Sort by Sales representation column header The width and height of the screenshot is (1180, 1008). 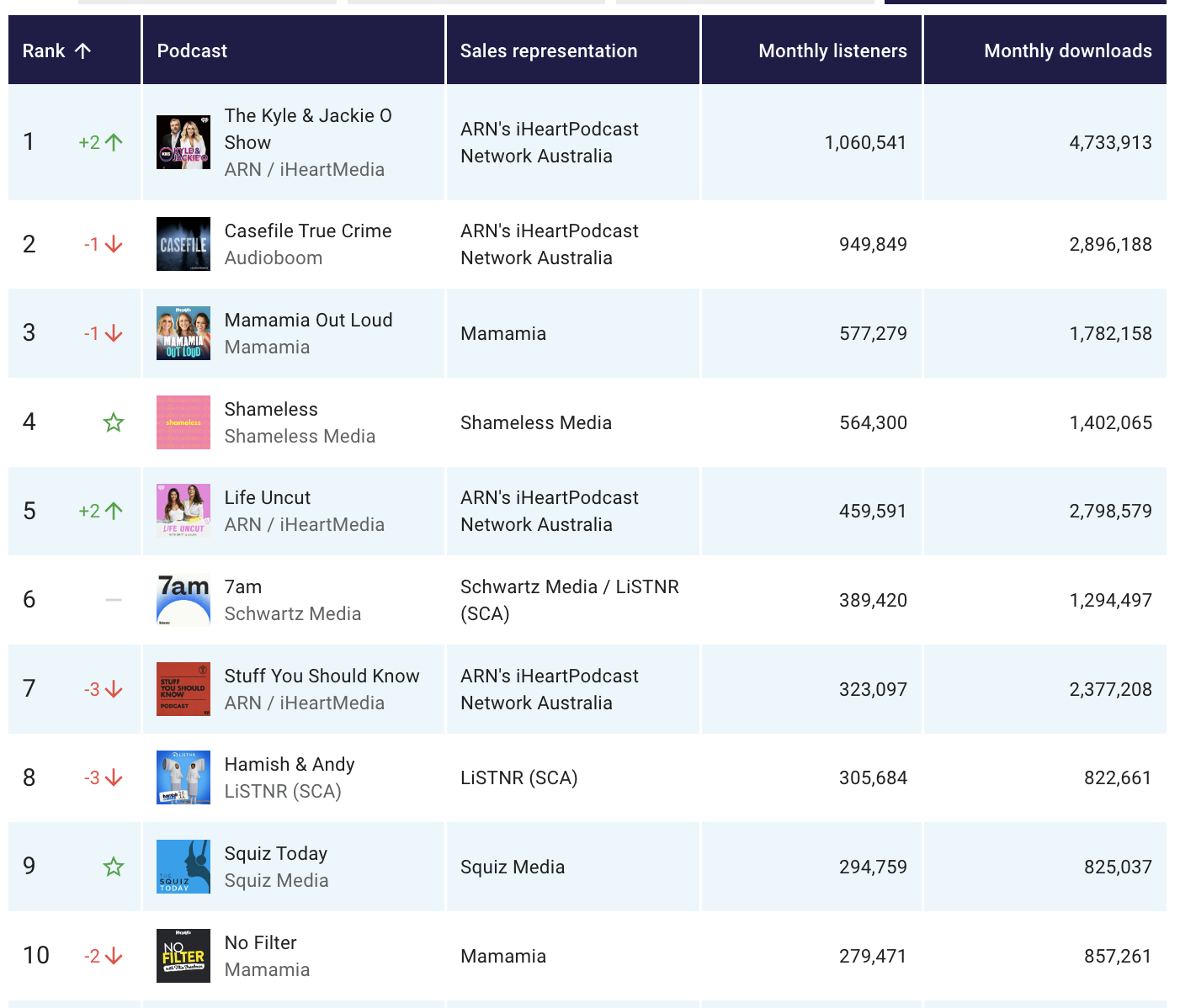[573, 50]
